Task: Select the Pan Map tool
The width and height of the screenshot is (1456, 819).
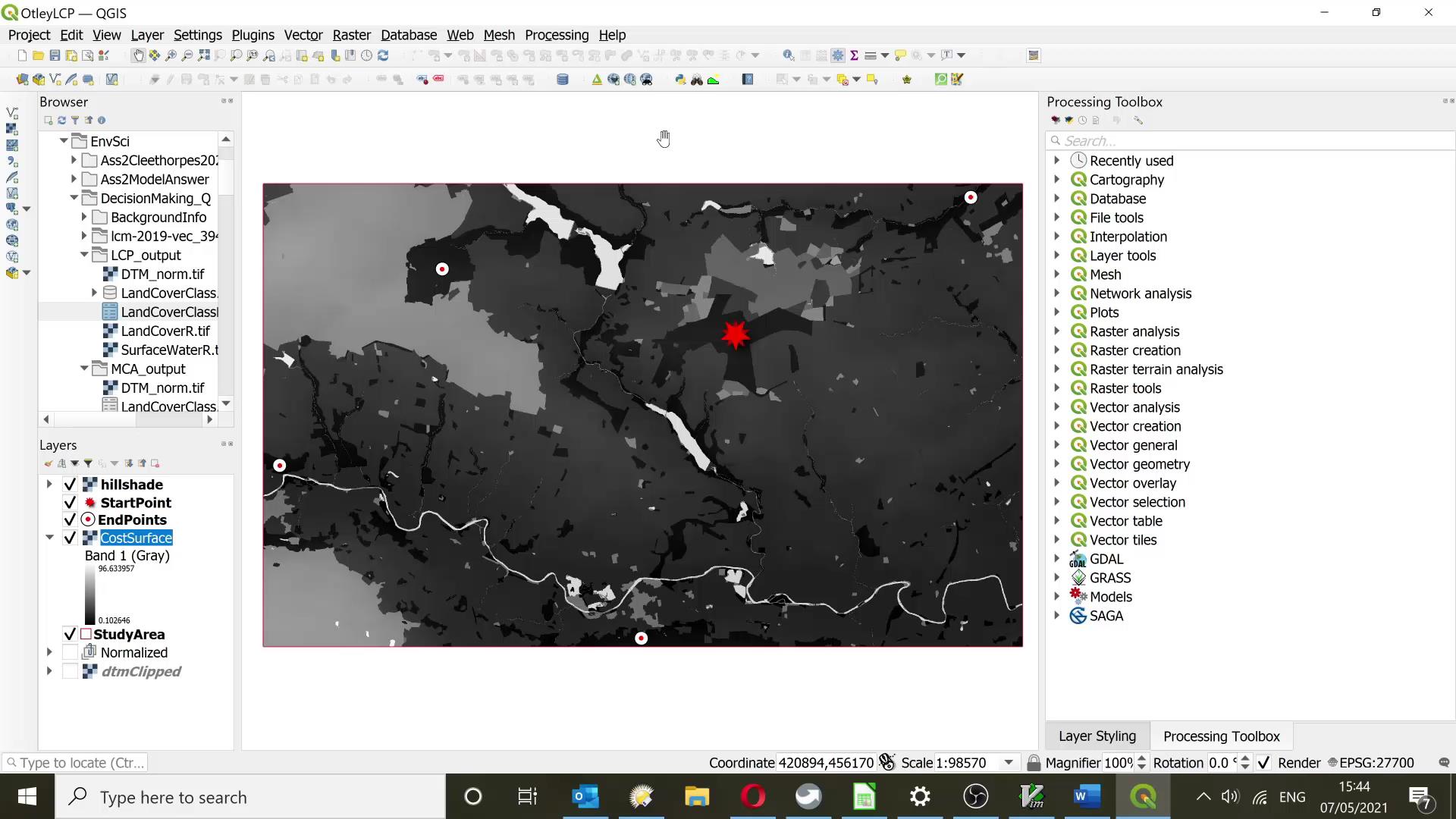Action: coord(140,55)
